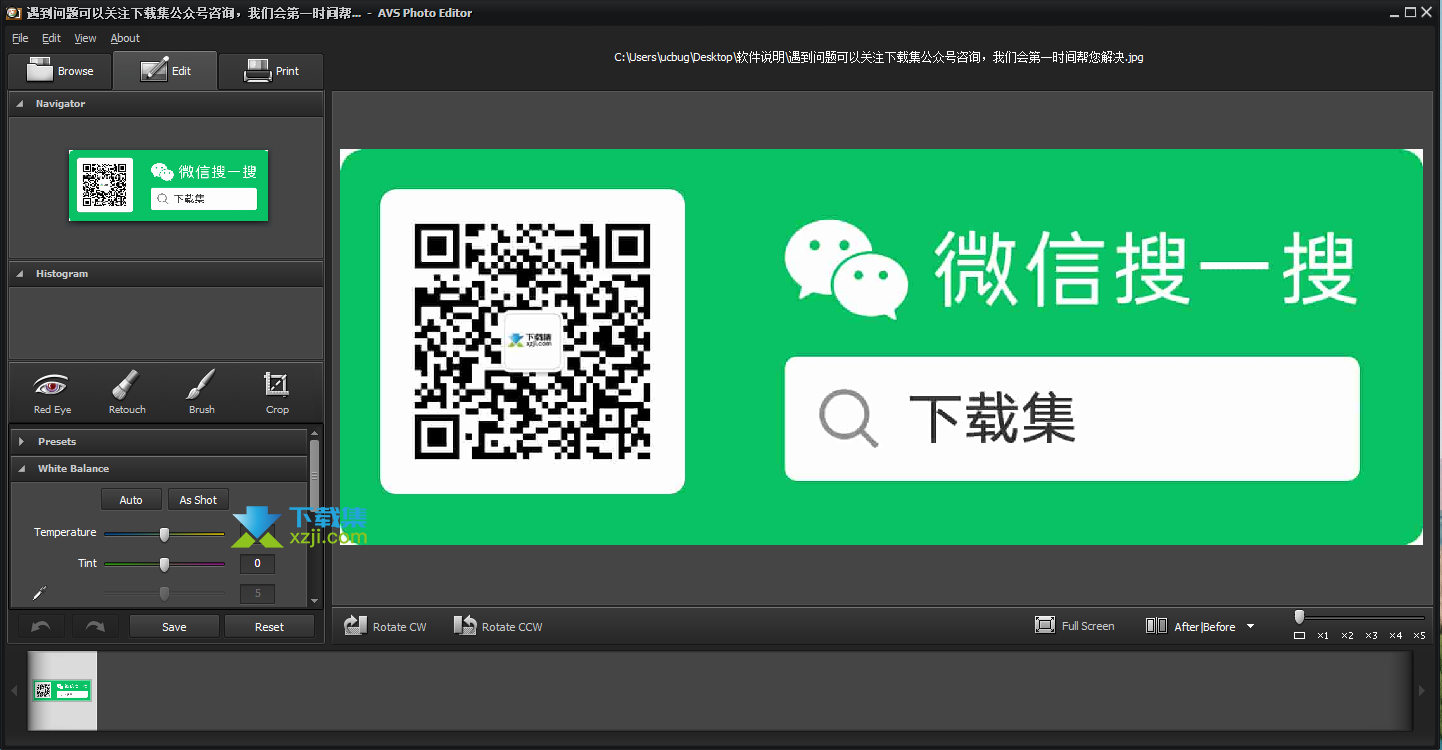Click the zoom slider handle

click(x=1299, y=617)
